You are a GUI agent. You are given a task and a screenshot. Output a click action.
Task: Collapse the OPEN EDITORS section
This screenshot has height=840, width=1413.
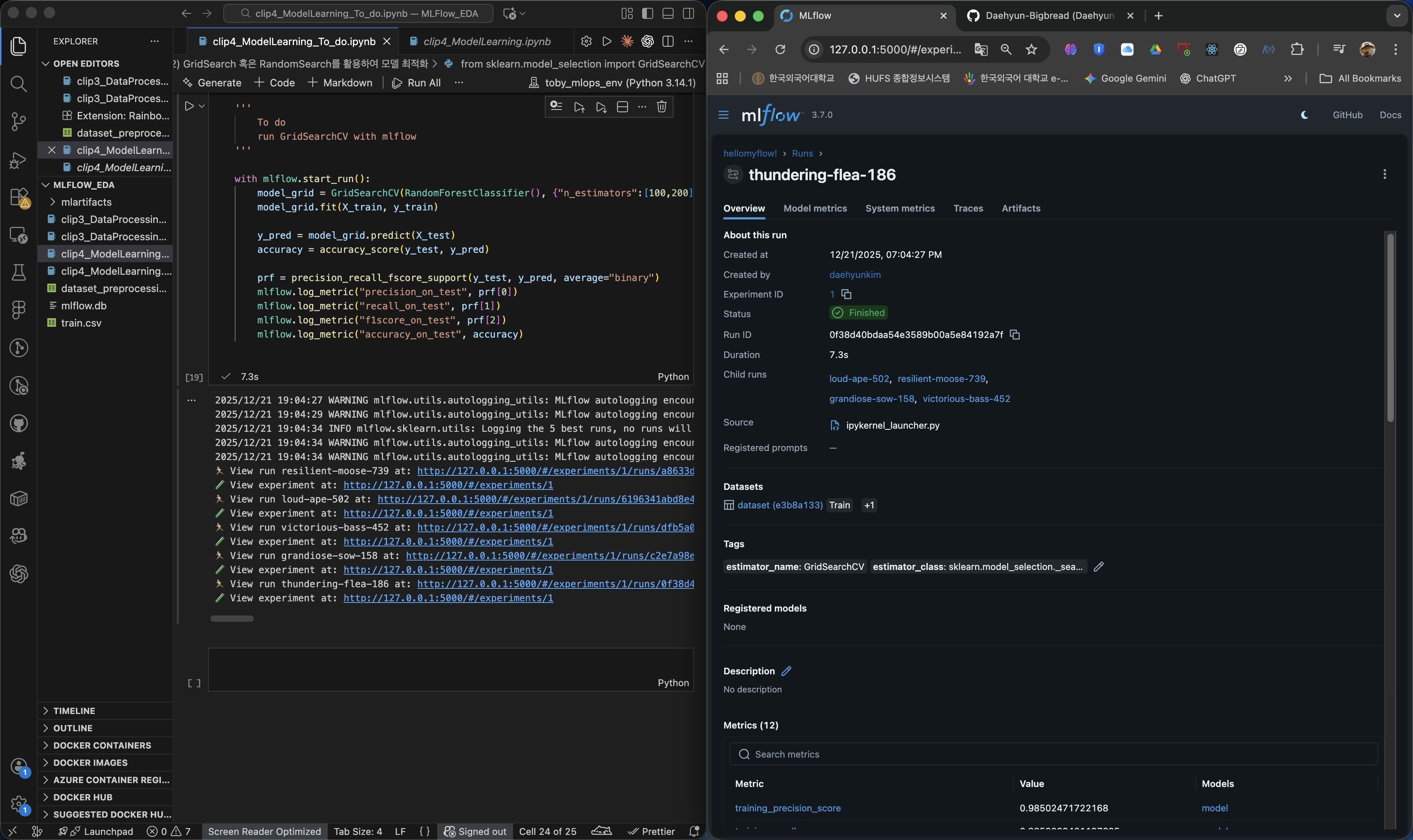(x=86, y=64)
